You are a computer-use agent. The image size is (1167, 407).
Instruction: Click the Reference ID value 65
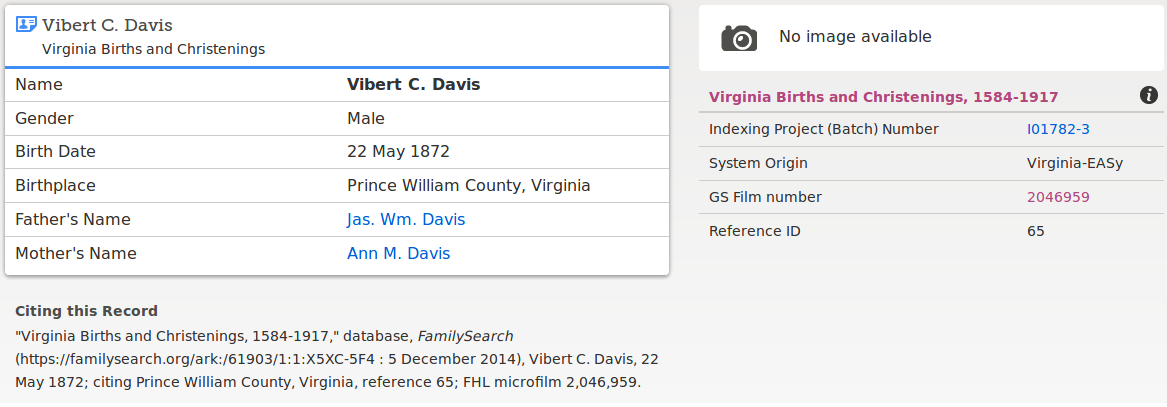[x=1035, y=231]
